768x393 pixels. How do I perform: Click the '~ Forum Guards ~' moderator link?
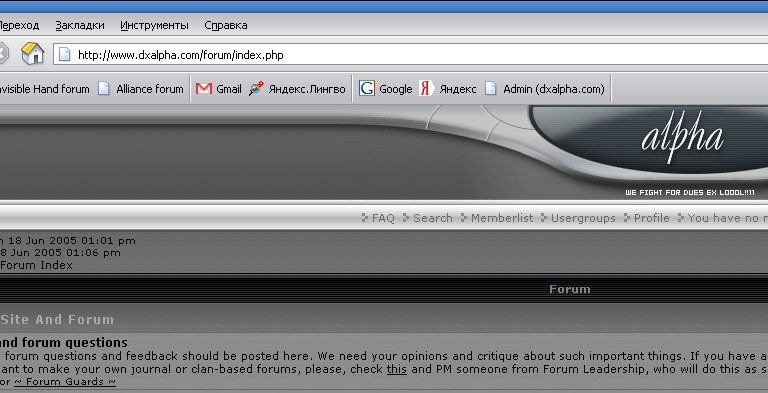[x=65, y=382]
